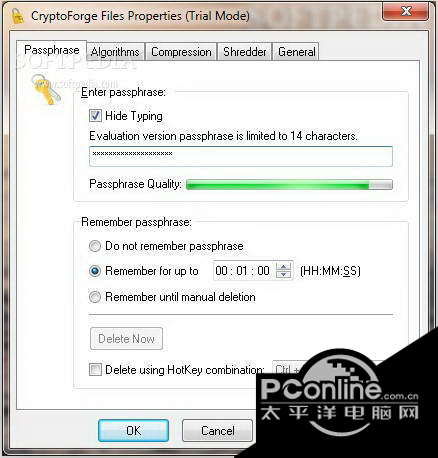Viewport: 438px width, 458px height.
Task: Open the Compression tab
Action: pos(181,52)
